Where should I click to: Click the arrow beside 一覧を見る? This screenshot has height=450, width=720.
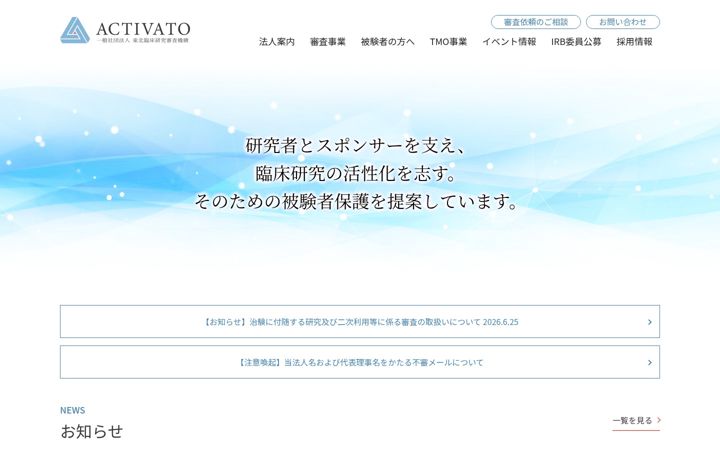coord(658,420)
